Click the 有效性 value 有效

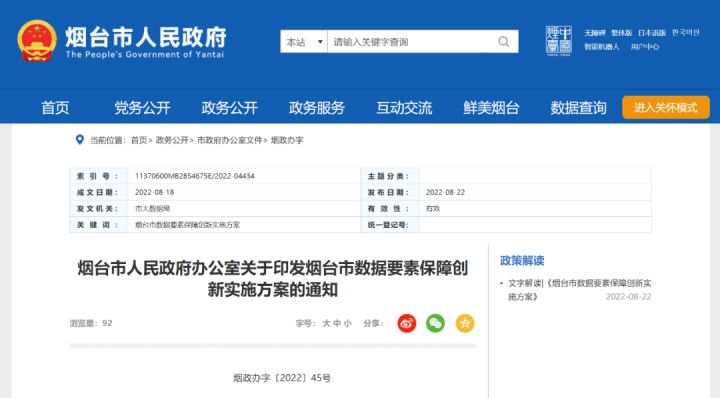click(x=433, y=208)
